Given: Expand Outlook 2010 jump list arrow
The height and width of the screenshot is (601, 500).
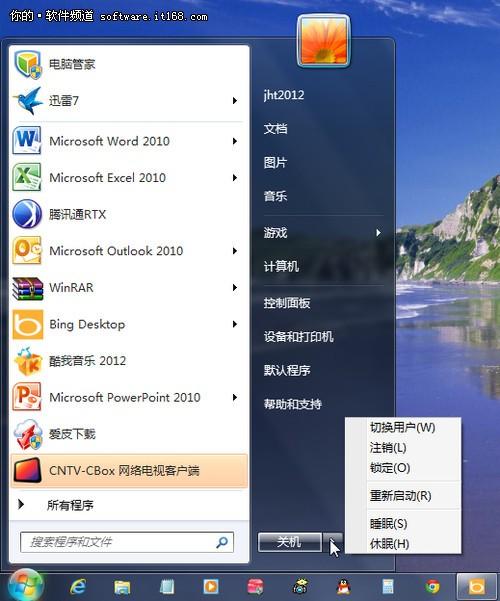Looking at the screenshot, I should 235,251.
